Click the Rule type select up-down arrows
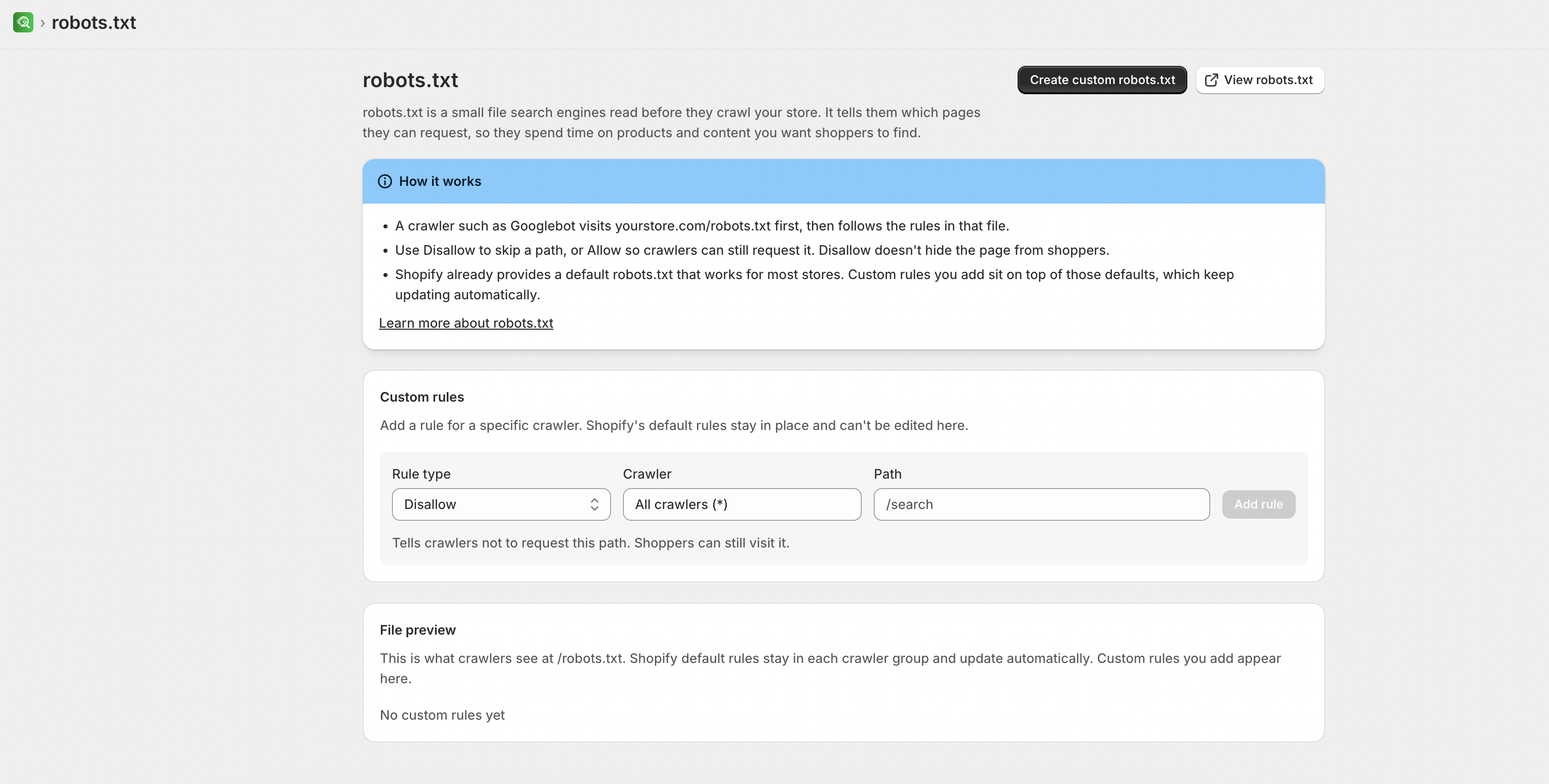1549x784 pixels. click(594, 504)
